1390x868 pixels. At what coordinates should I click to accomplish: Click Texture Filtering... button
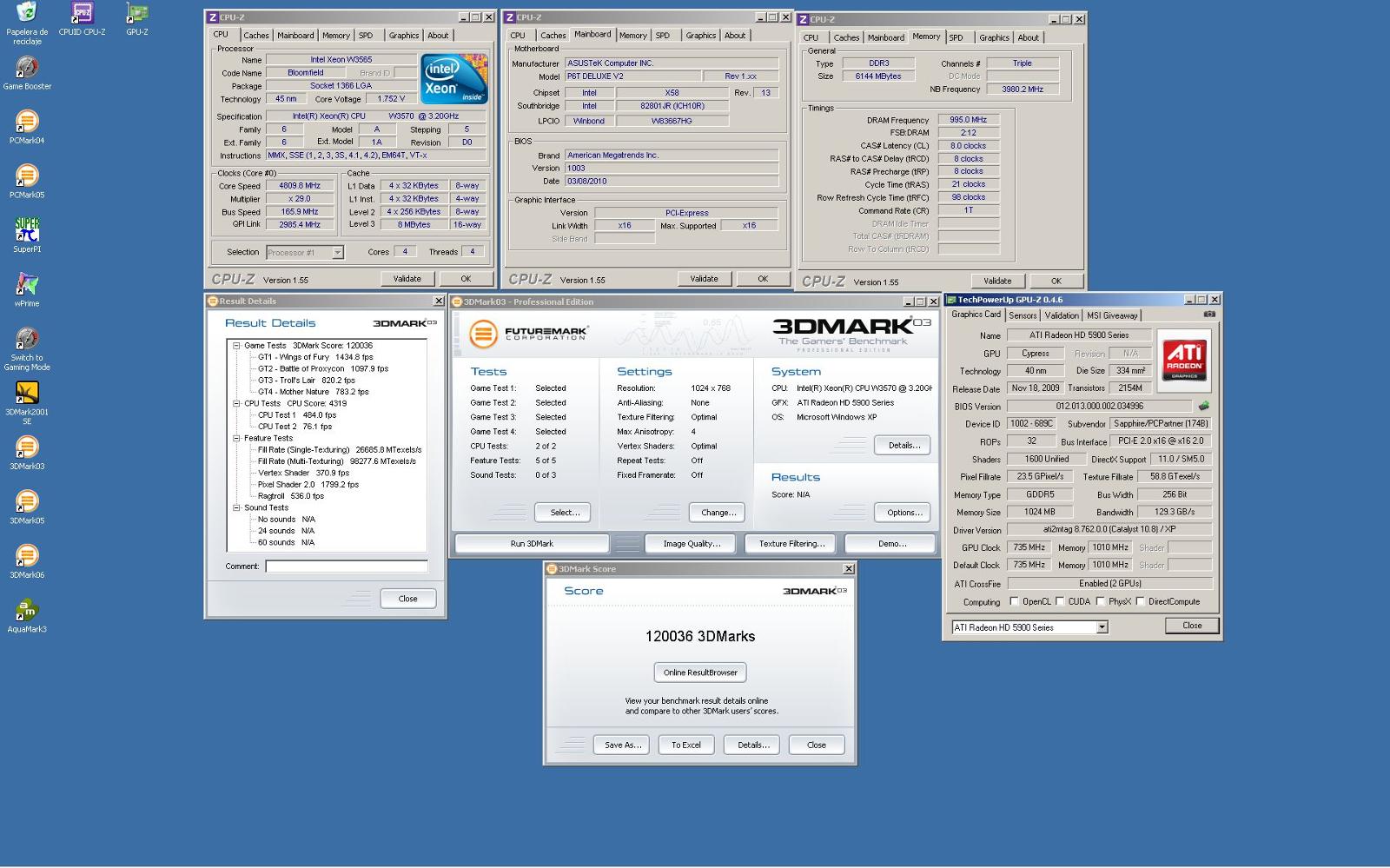[791, 544]
